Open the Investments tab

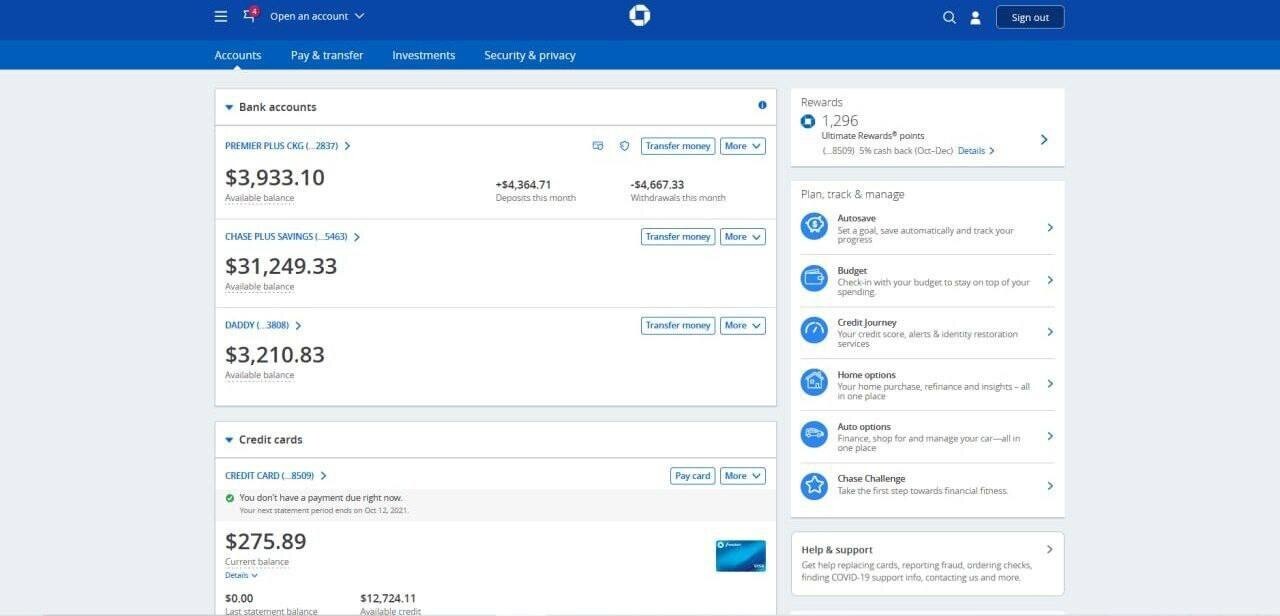424,55
